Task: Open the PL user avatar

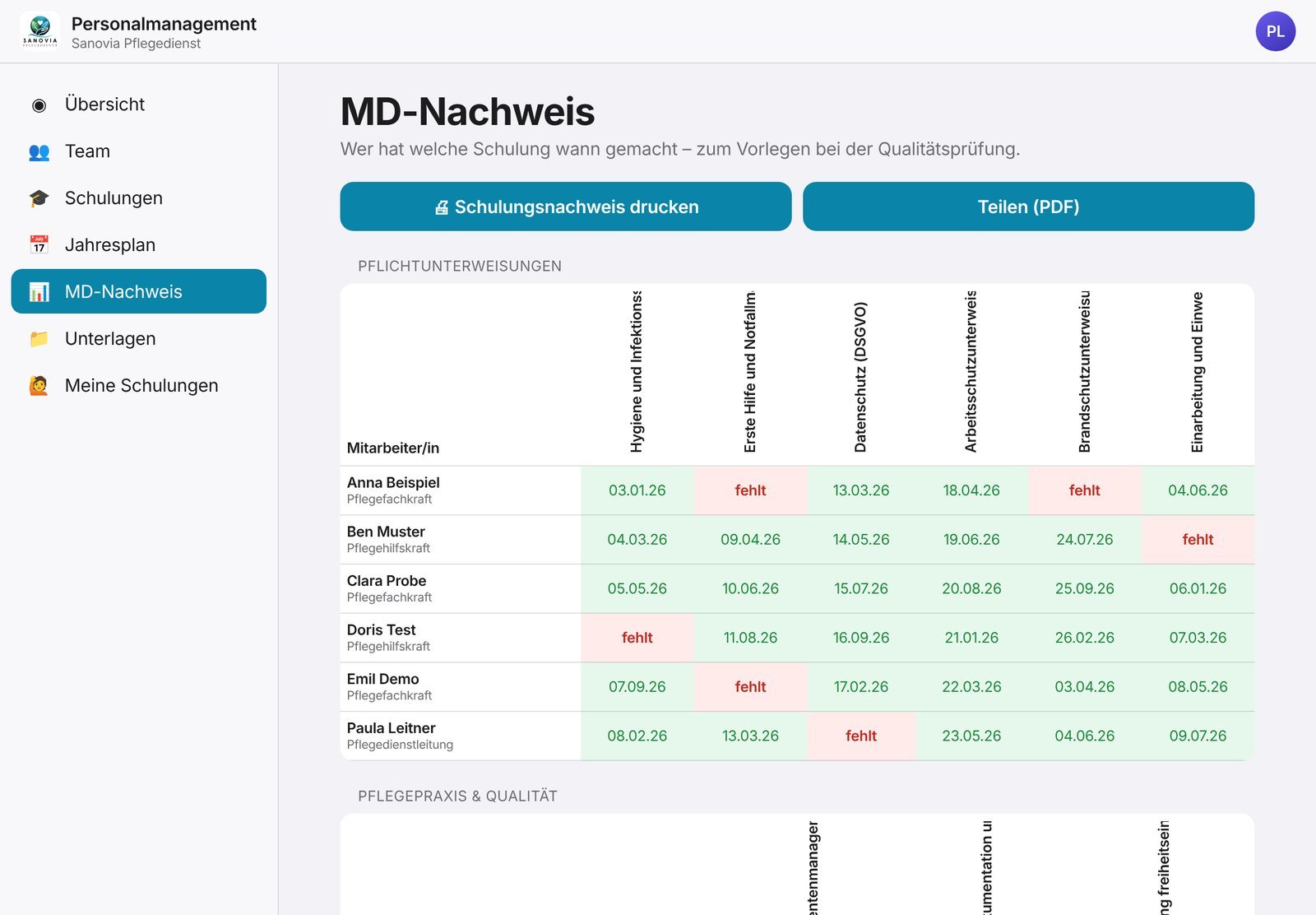Action: 1275,31
